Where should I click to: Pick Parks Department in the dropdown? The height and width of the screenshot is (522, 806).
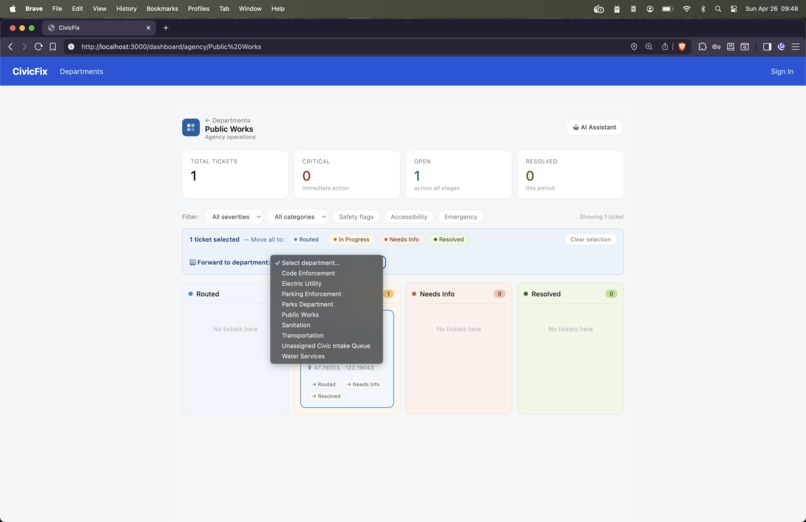[326, 304]
